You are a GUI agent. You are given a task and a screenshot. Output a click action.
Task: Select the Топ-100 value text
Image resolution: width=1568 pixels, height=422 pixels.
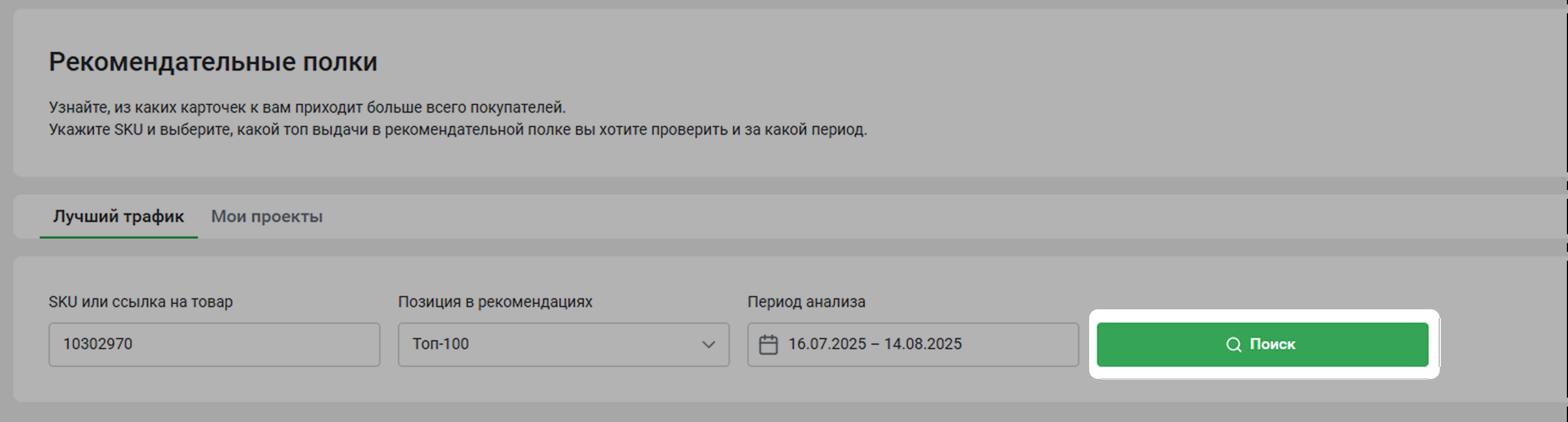click(441, 344)
